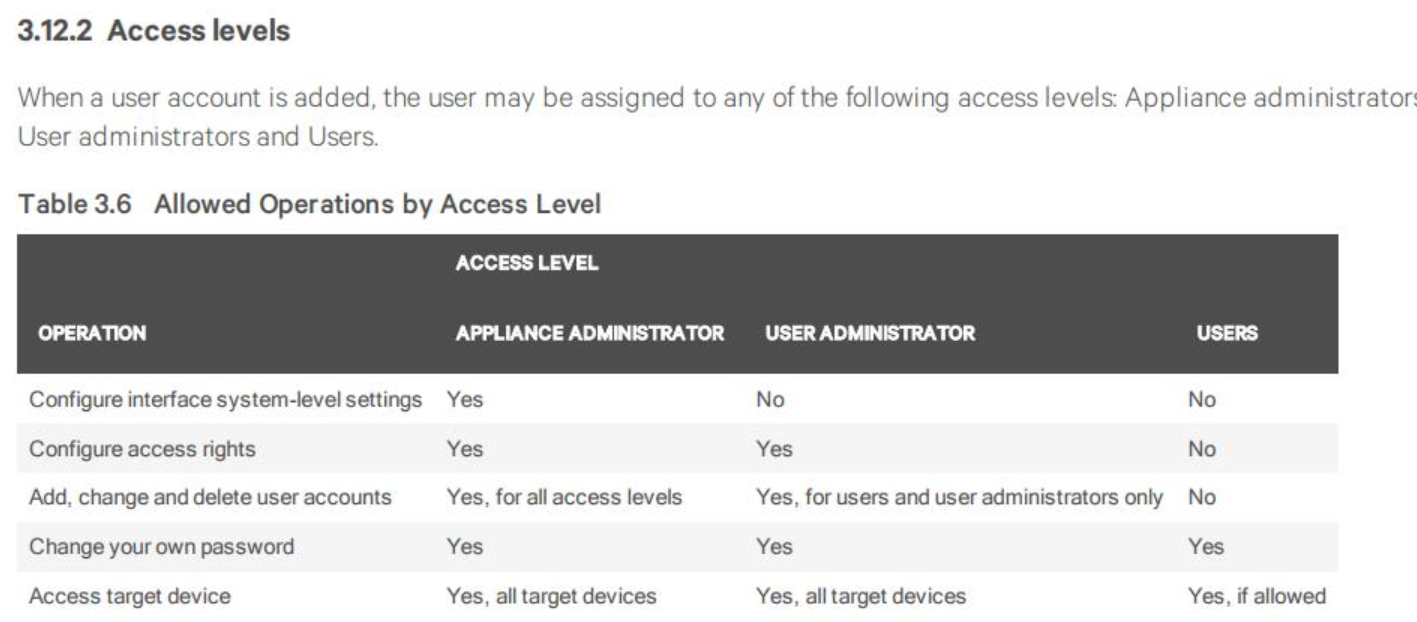Click the Users "Yes" for changing password
1417x622 pixels.
click(1205, 546)
